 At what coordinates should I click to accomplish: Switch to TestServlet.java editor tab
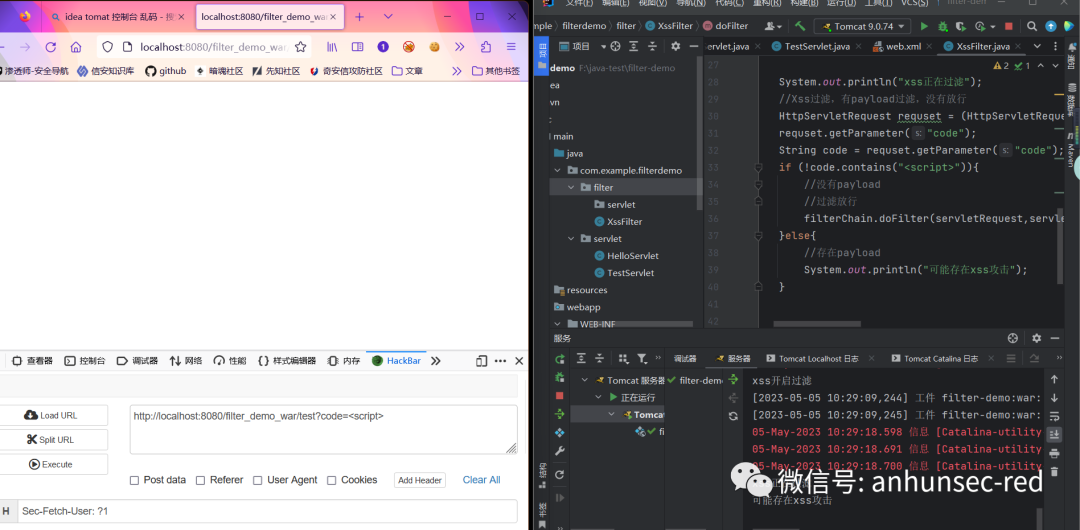818,46
